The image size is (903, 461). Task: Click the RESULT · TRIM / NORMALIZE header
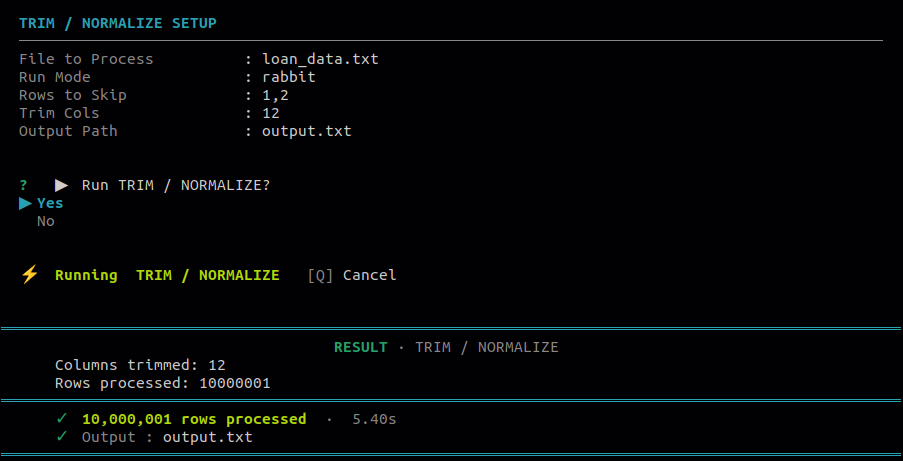click(x=446, y=347)
